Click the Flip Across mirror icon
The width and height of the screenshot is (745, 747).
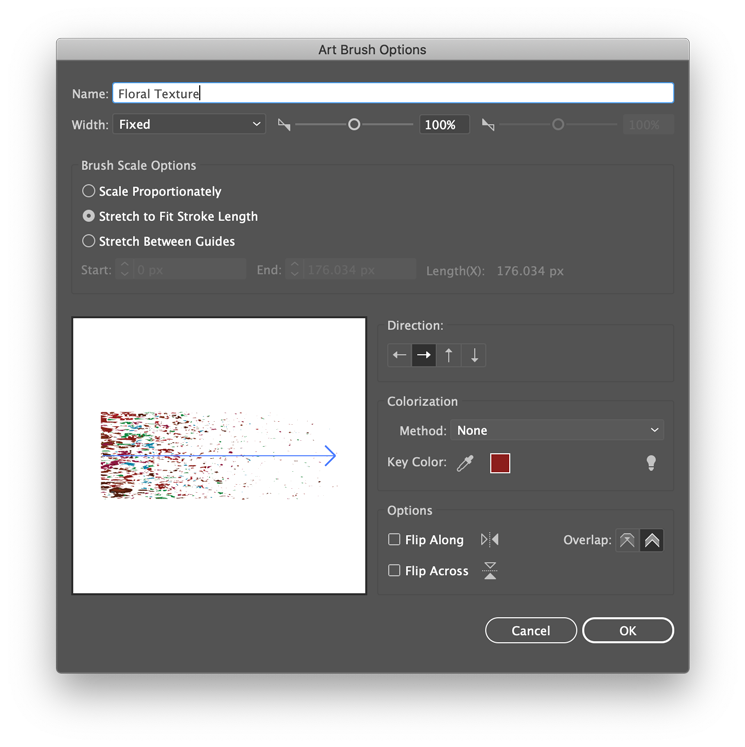point(490,570)
